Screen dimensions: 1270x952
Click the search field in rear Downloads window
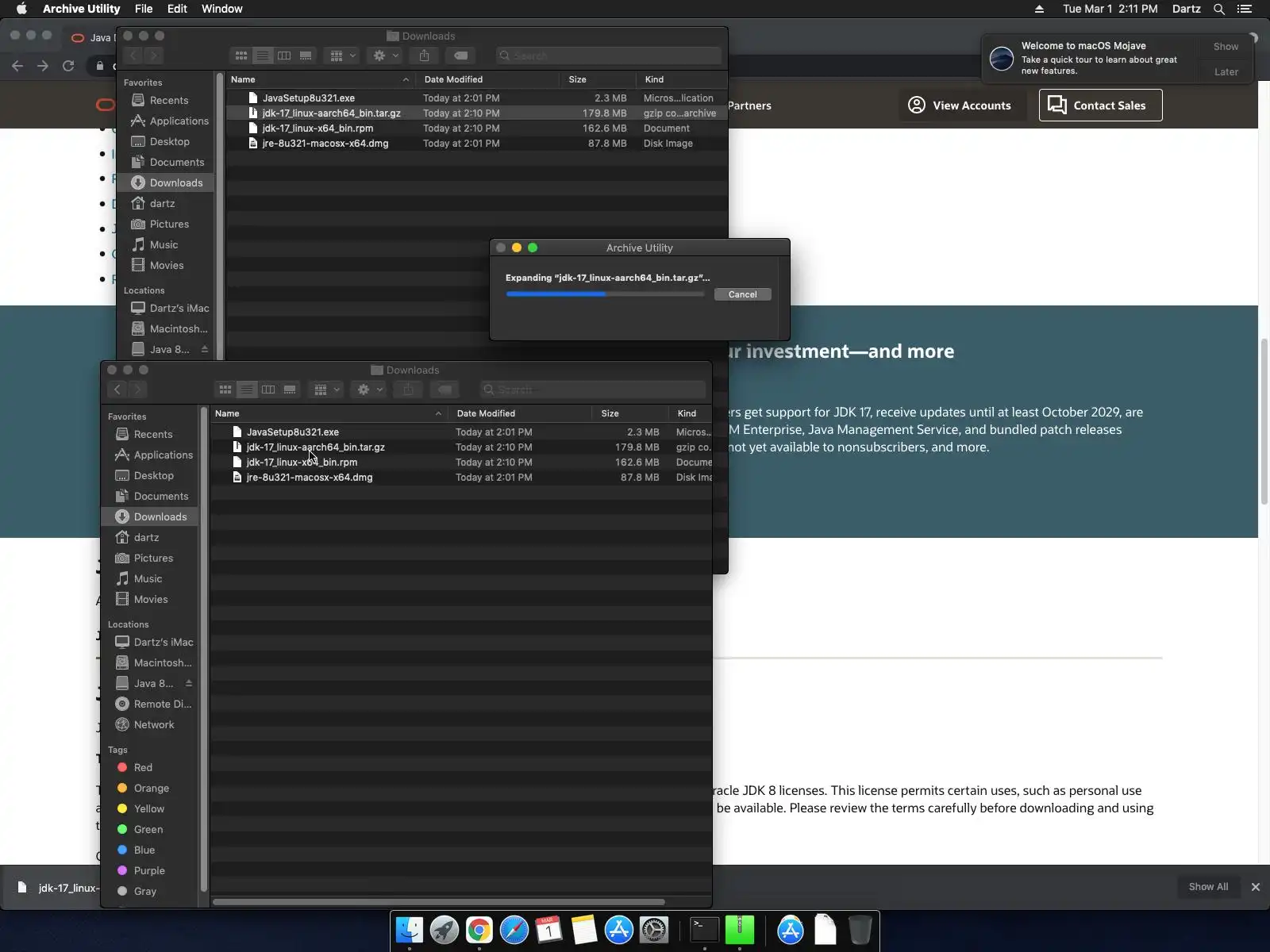pos(609,56)
